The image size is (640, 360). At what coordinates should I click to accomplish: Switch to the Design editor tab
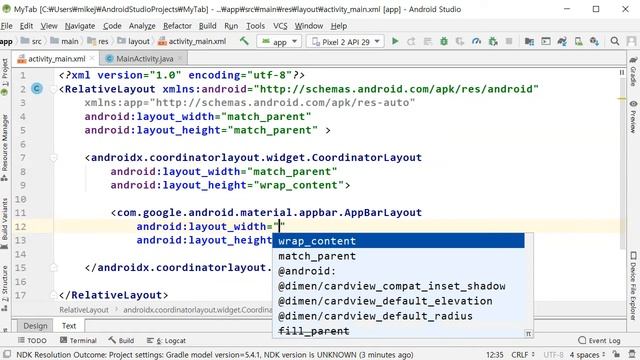(35, 326)
